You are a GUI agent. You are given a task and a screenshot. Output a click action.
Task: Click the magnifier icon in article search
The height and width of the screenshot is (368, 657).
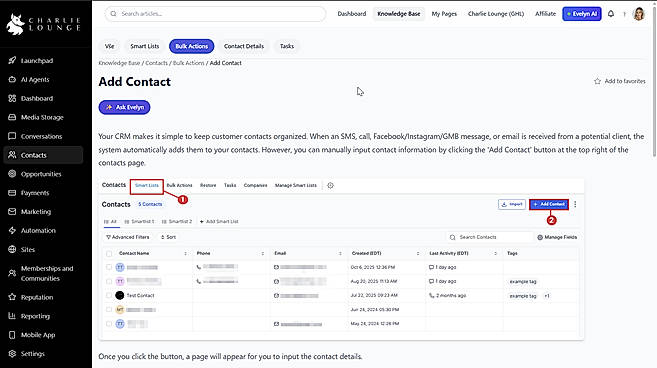[x=114, y=14]
